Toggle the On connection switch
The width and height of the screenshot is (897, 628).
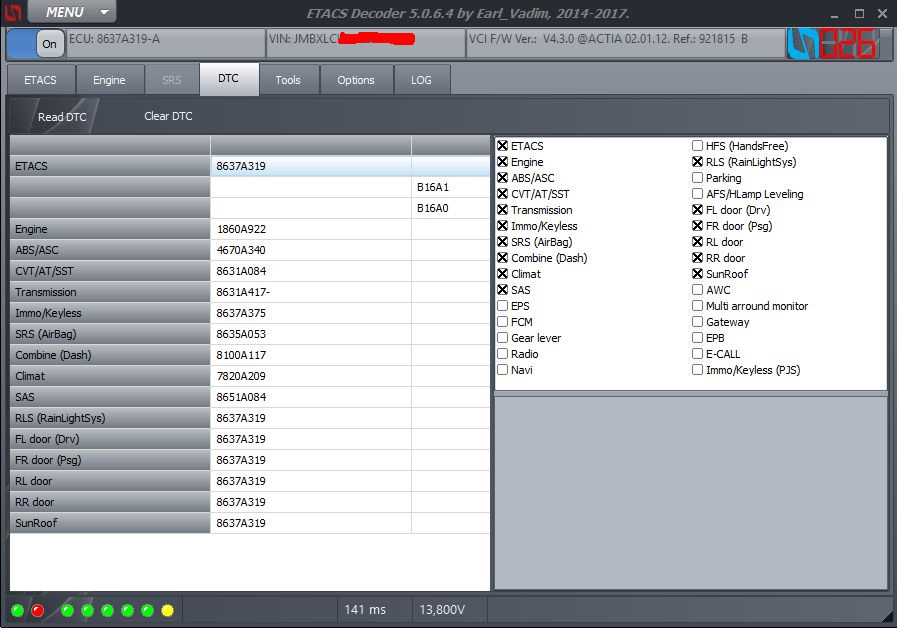(x=36, y=43)
